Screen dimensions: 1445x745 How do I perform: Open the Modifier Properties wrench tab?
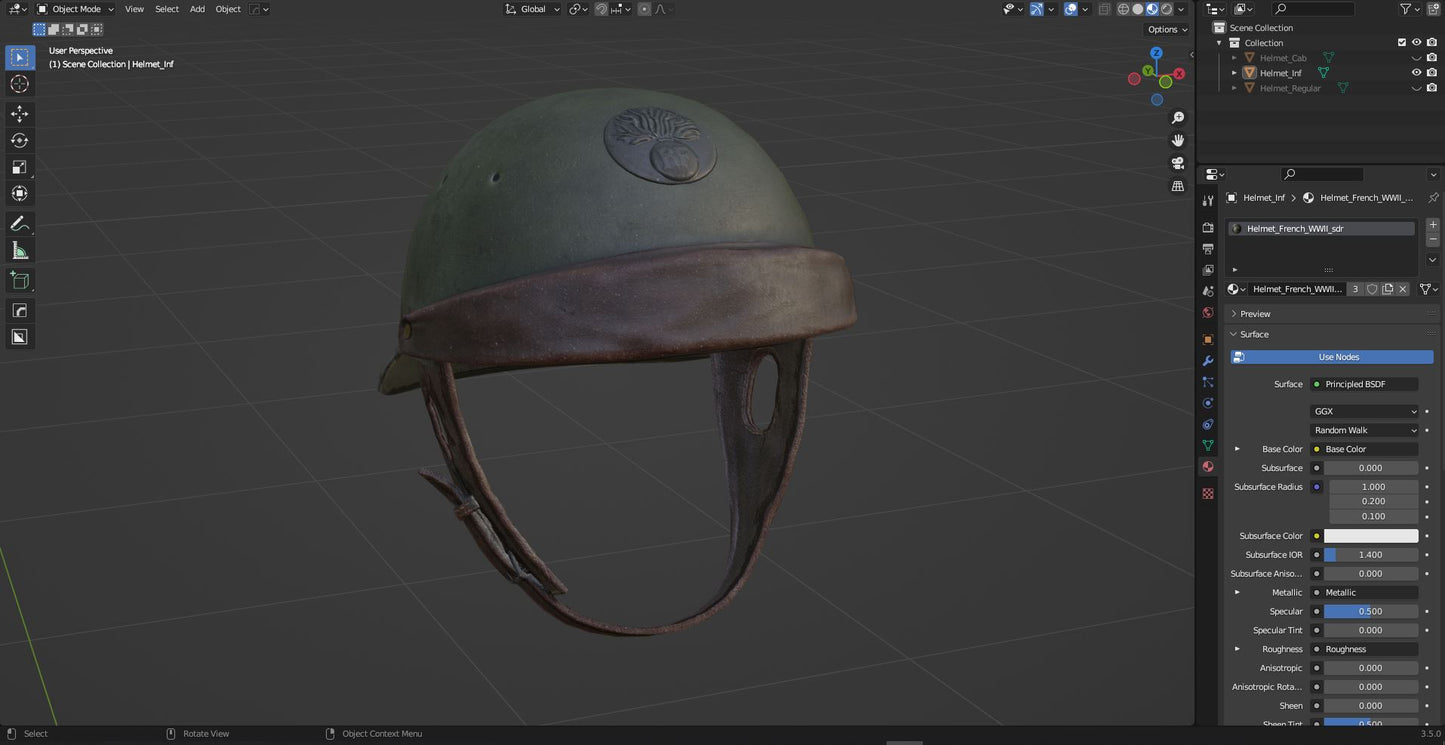(x=1207, y=360)
